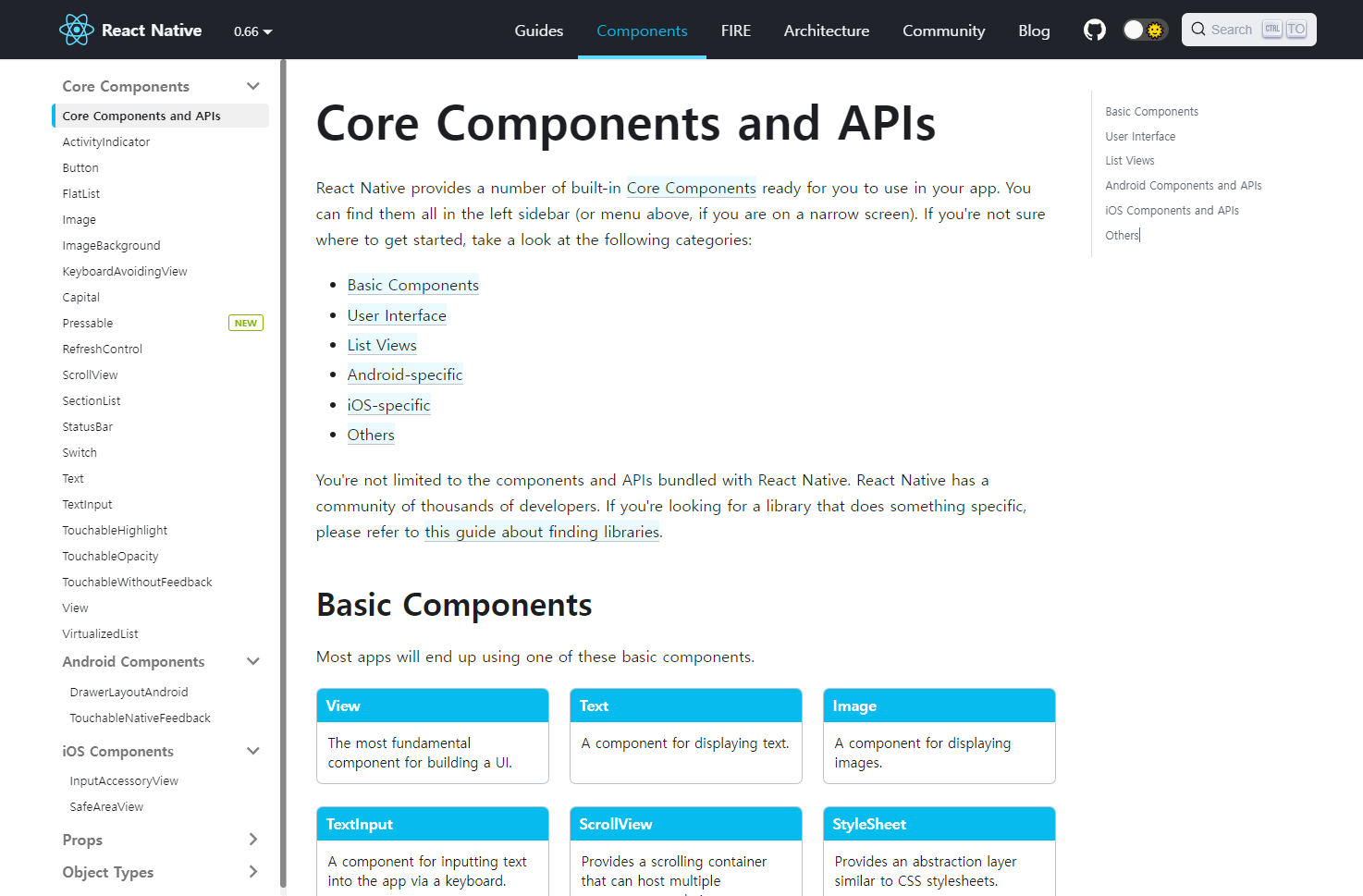Open TouchableNativeFeedback in sidebar
Image resolution: width=1363 pixels, height=896 pixels.
pos(140,718)
